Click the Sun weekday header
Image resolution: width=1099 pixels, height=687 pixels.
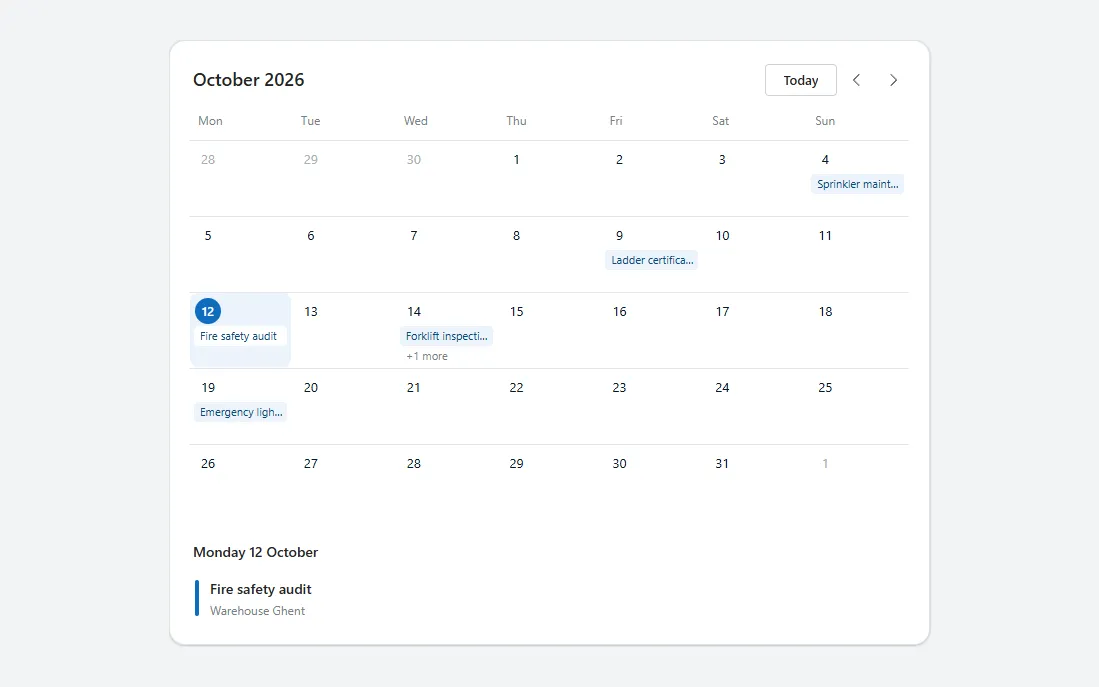(x=825, y=121)
